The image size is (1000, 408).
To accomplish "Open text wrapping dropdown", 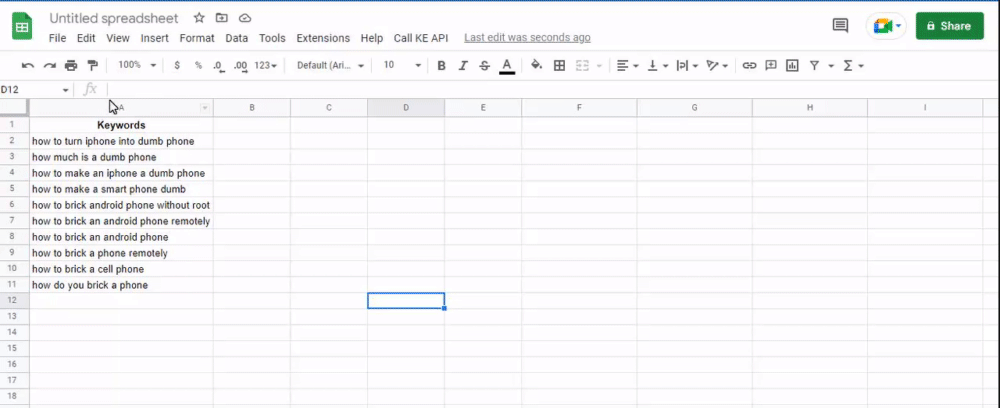I will pyautogui.click(x=687, y=66).
